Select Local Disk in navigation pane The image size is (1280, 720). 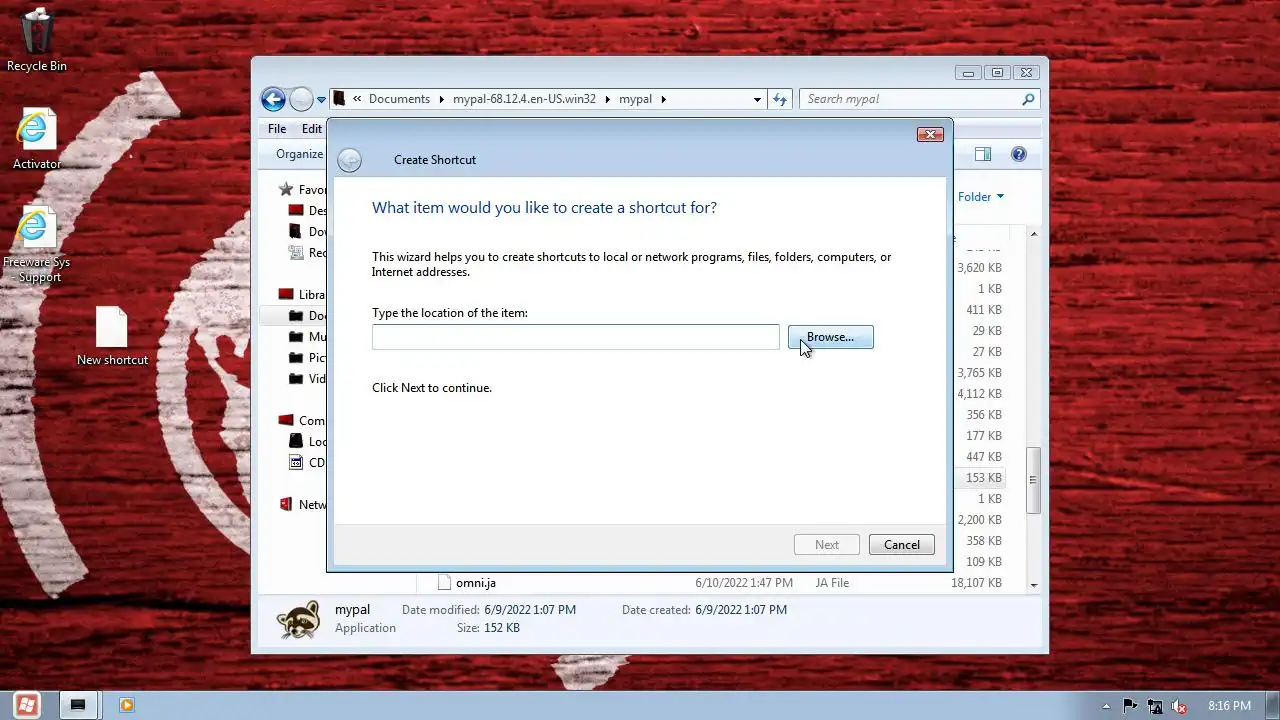tap(308, 441)
